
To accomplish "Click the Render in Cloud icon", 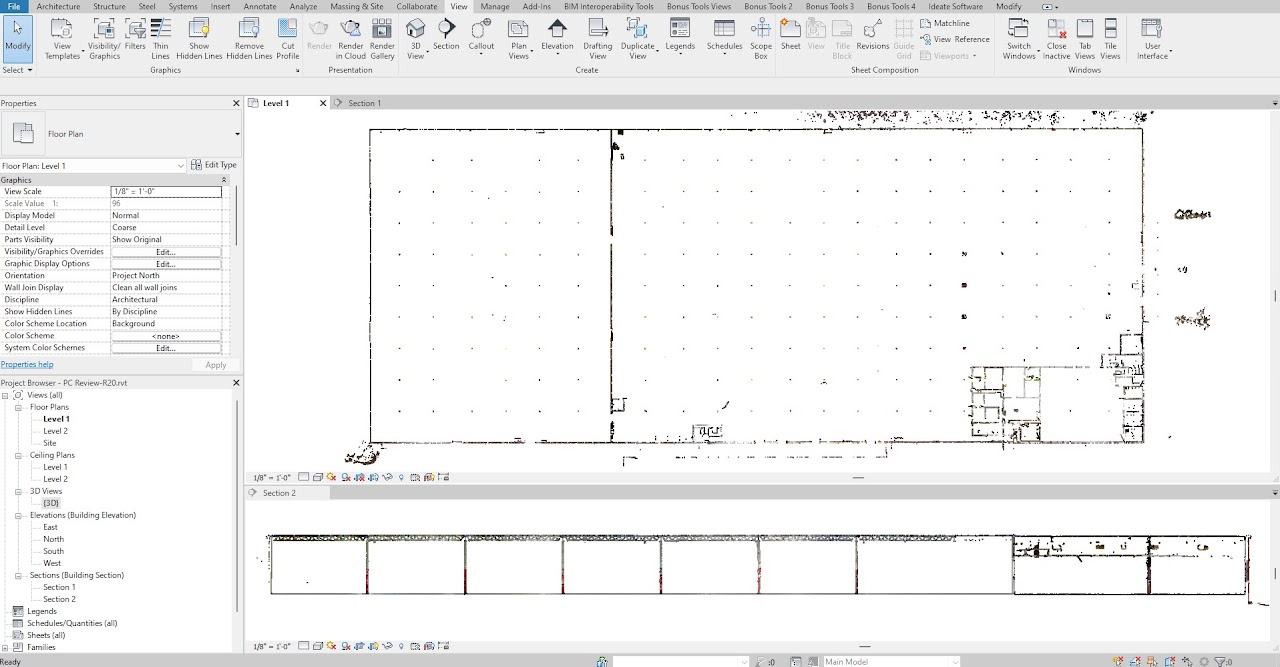I will point(350,38).
